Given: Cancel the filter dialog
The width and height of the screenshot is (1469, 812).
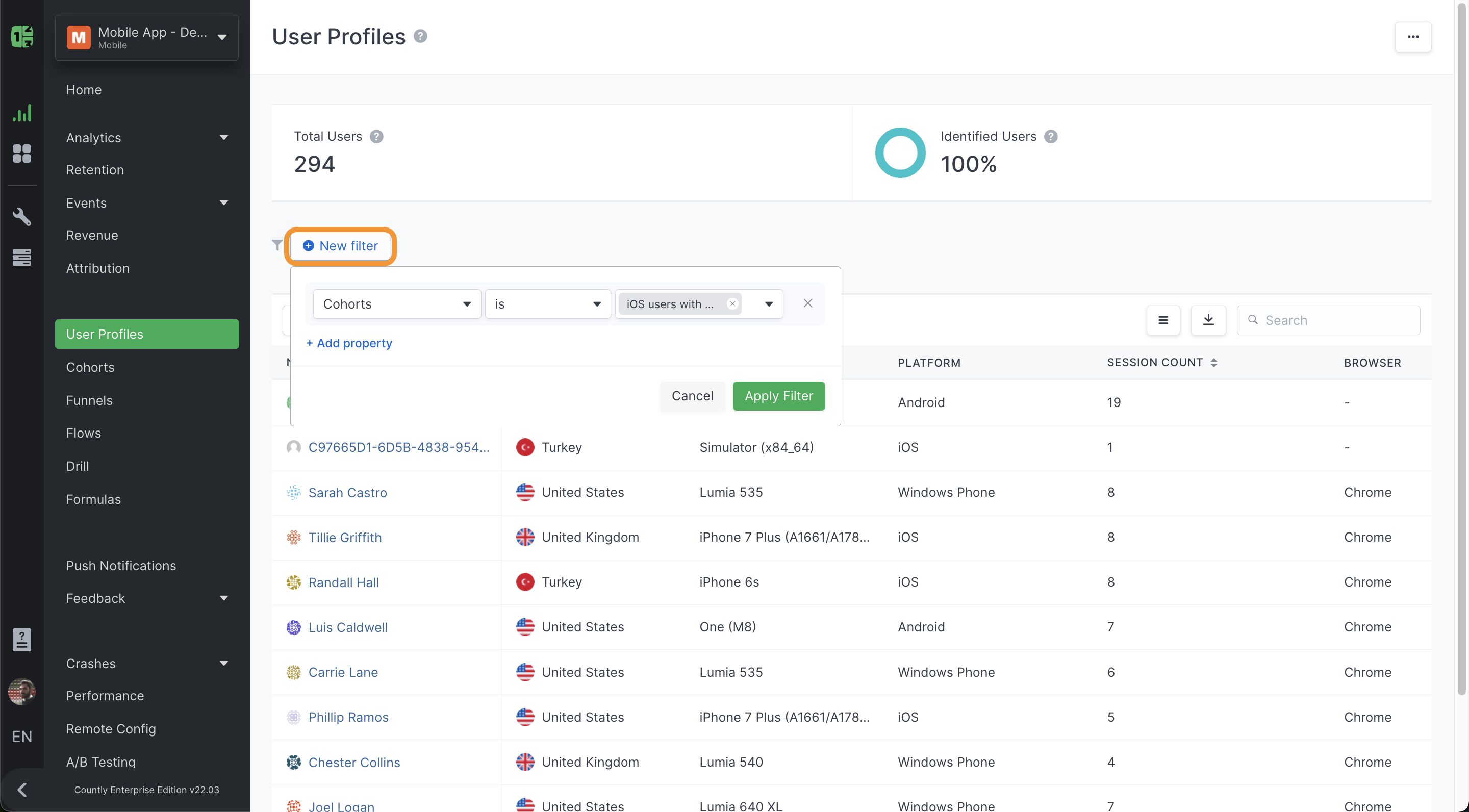Looking at the screenshot, I should pyautogui.click(x=692, y=396).
